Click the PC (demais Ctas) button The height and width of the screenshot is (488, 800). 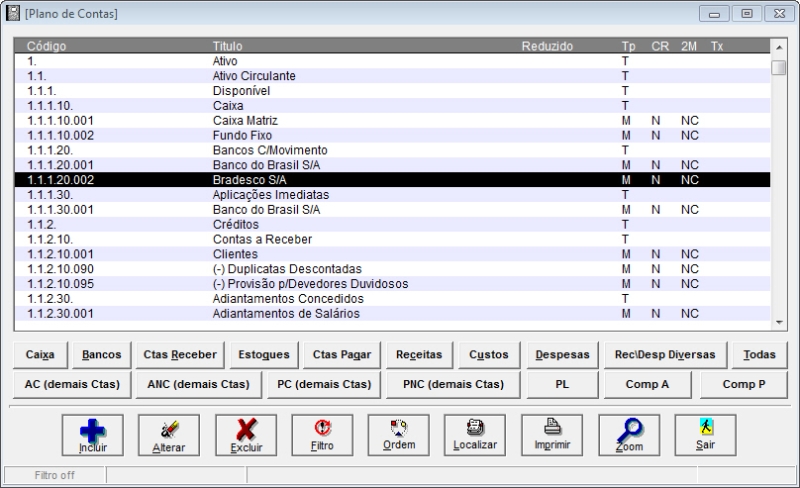324,384
